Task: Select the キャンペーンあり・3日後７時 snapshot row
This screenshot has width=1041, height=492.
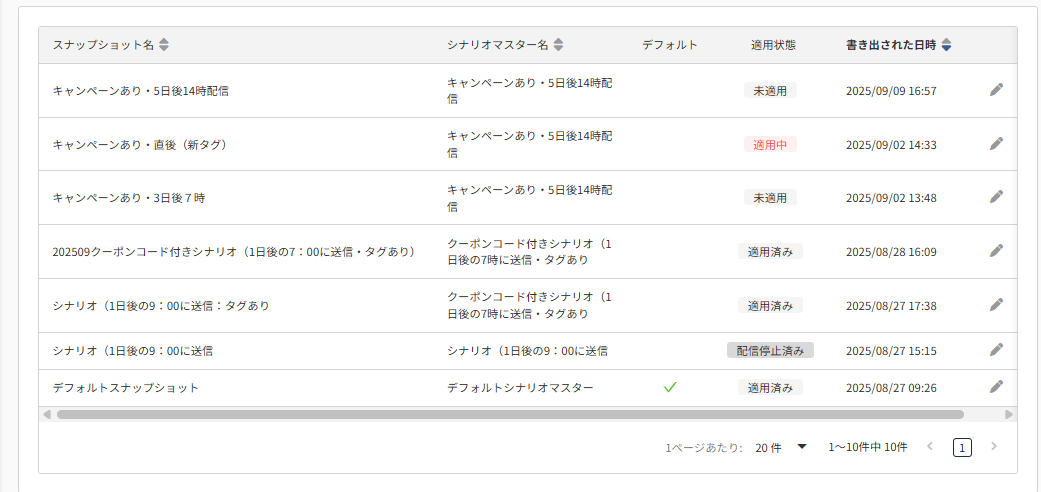Action: click(129, 198)
